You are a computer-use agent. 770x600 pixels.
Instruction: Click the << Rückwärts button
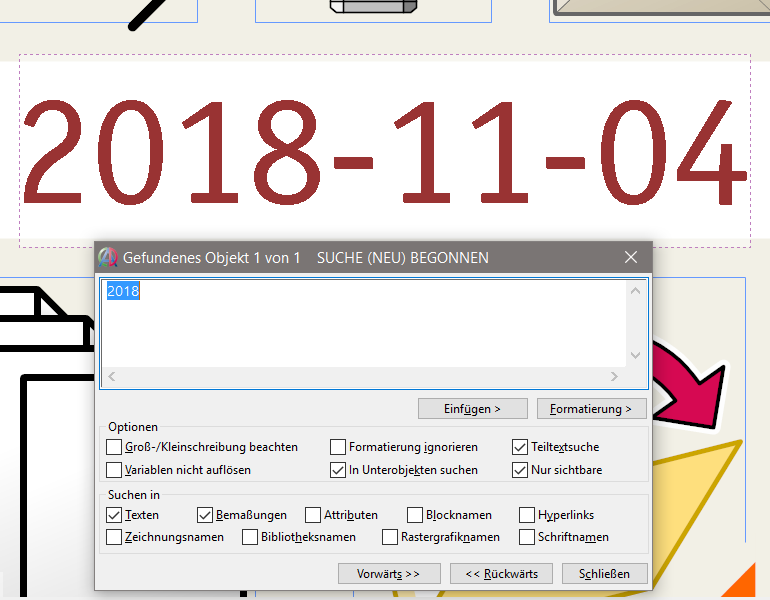coord(501,573)
